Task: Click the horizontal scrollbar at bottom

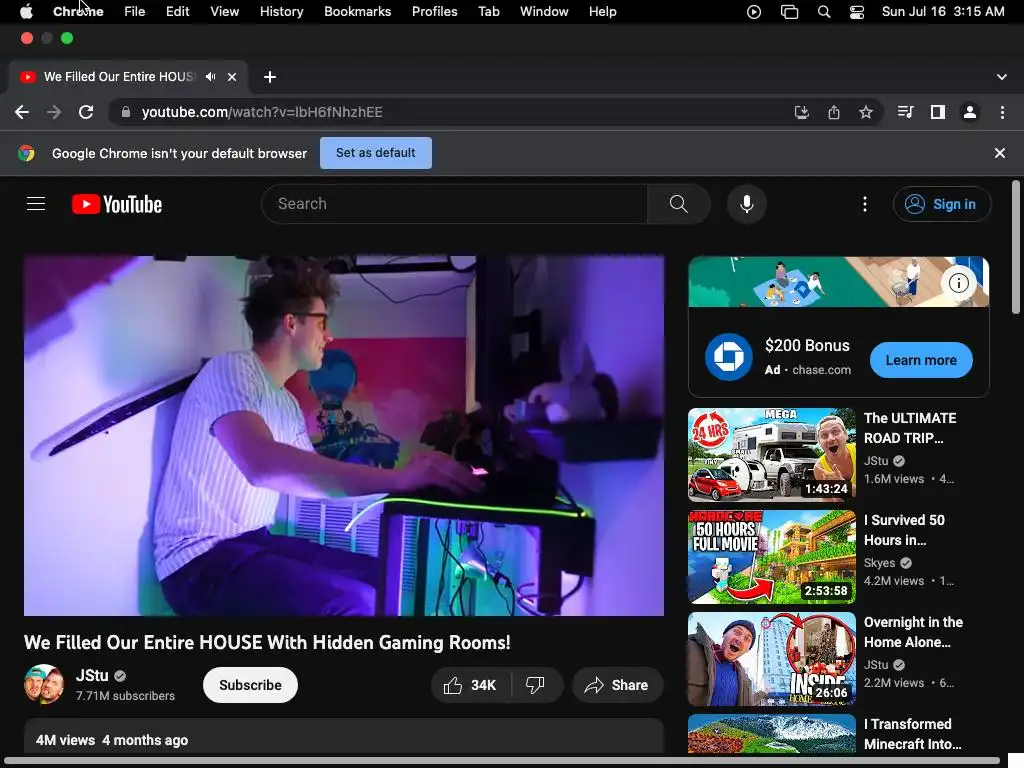Action: click(x=502, y=761)
